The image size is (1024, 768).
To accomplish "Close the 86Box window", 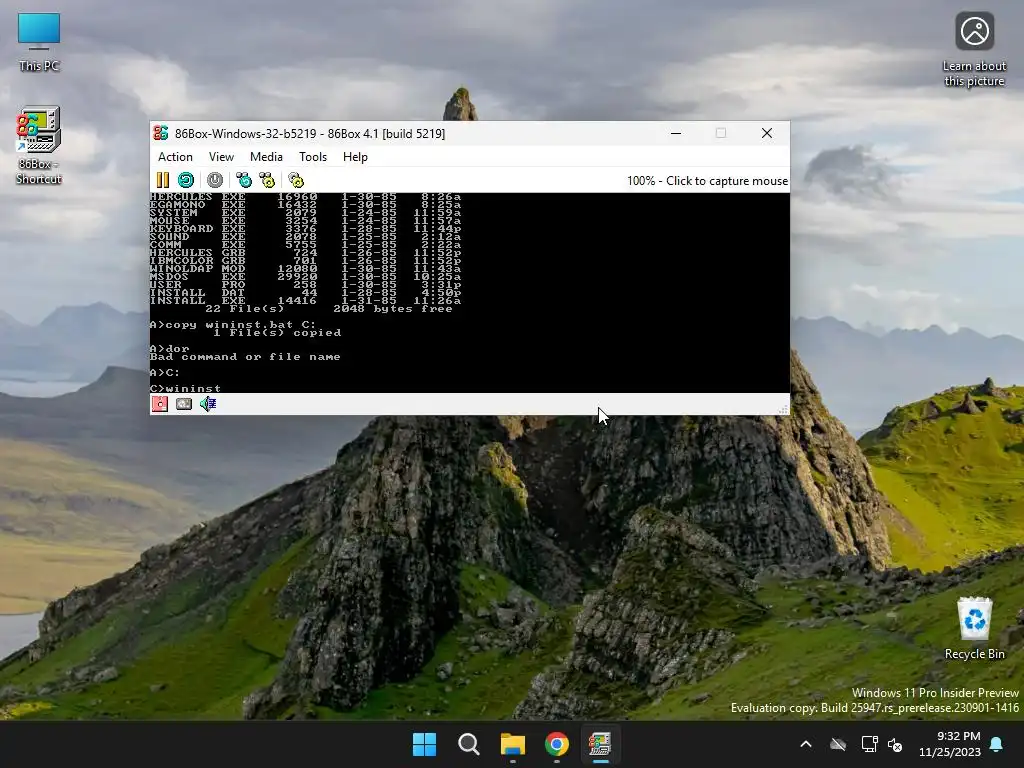I will click(x=767, y=133).
